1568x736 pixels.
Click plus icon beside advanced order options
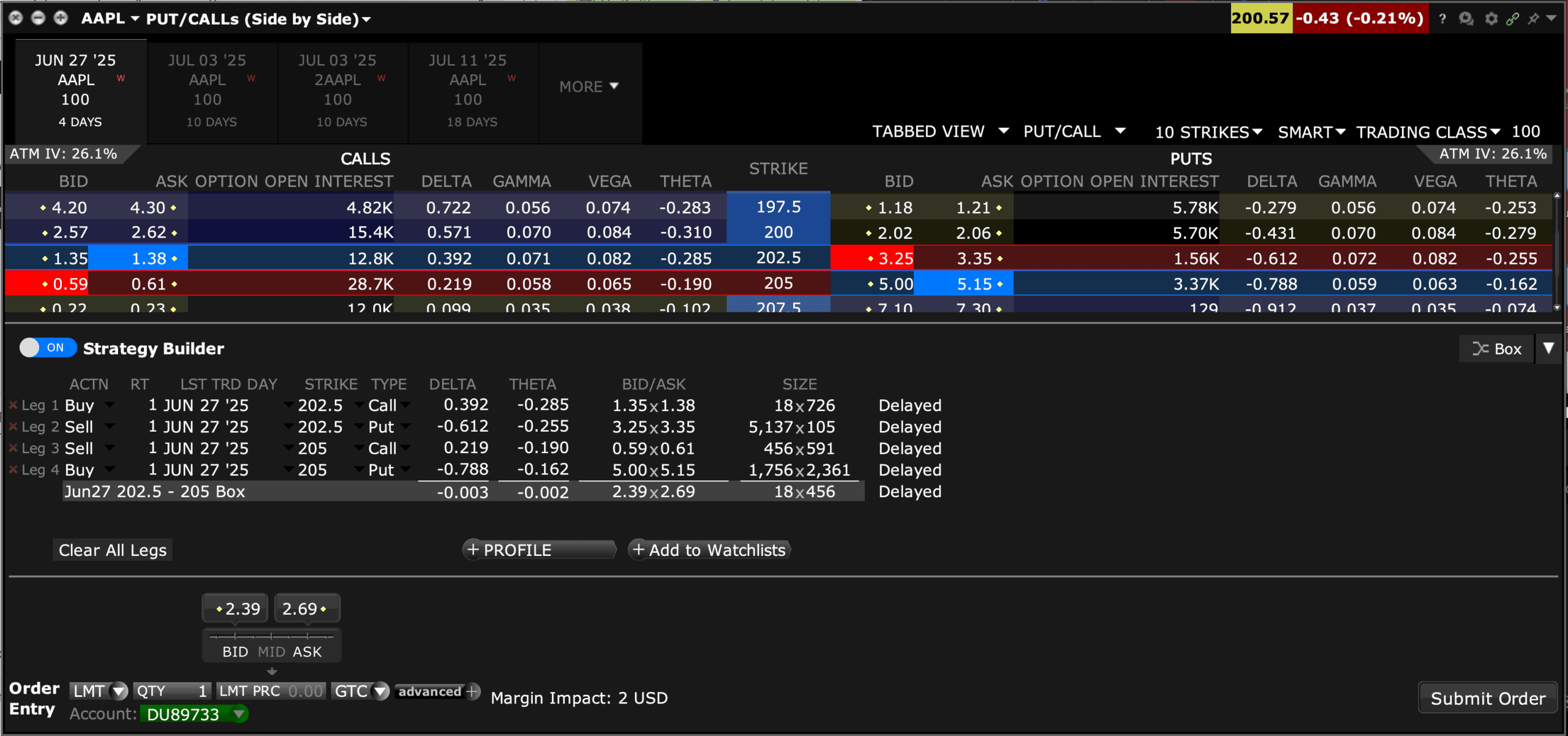click(x=472, y=691)
